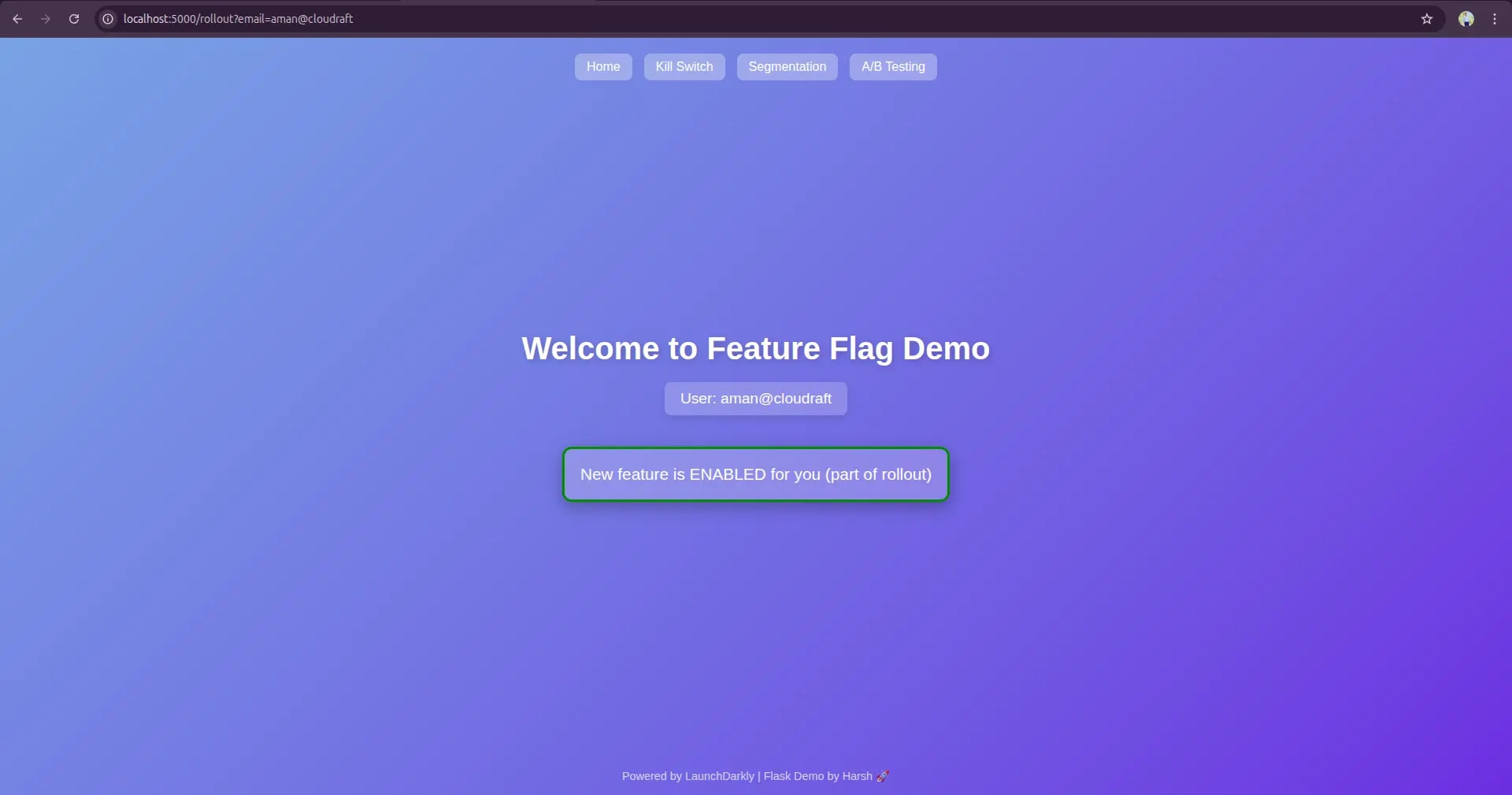Click the browser forward arrow

(x=46, y=19)
